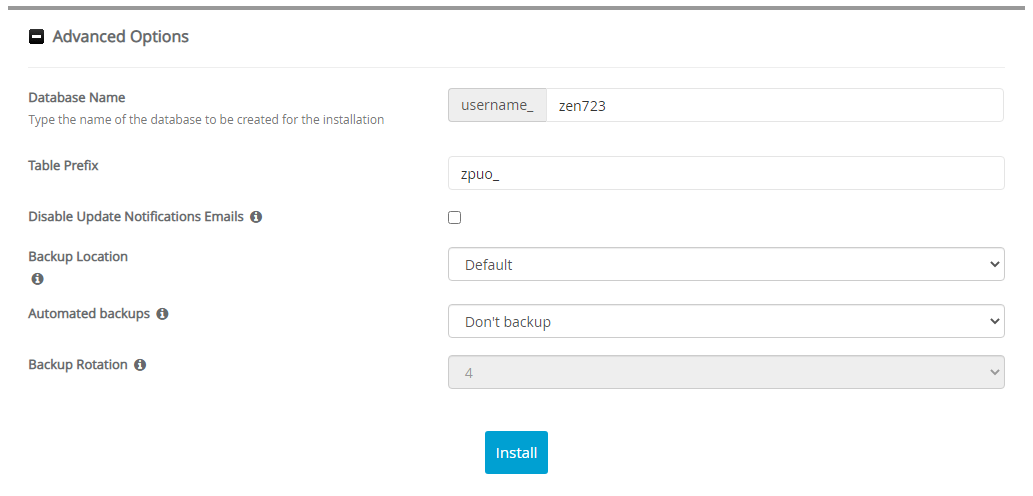The width and height of the screenshot is (1033, 496).
Task: Click the info icon under Backup Location
Action: tap(37, 278)
